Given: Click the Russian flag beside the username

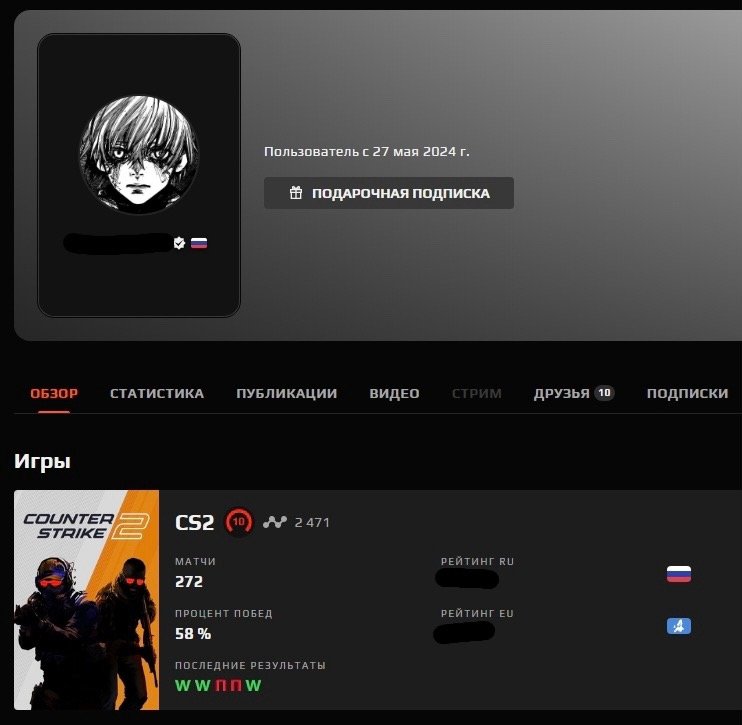Looking at the screenshot, I should pos(199,243).
